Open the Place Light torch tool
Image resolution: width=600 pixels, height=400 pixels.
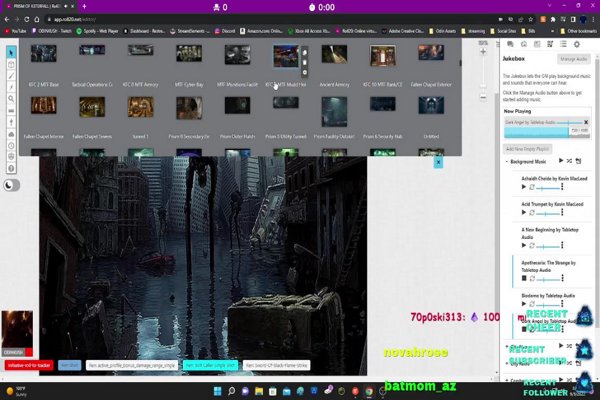[11, 122]
